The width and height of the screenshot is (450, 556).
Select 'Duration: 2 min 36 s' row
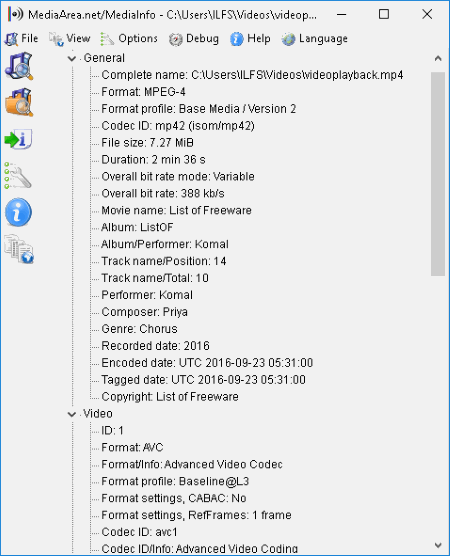coord(153,160)
